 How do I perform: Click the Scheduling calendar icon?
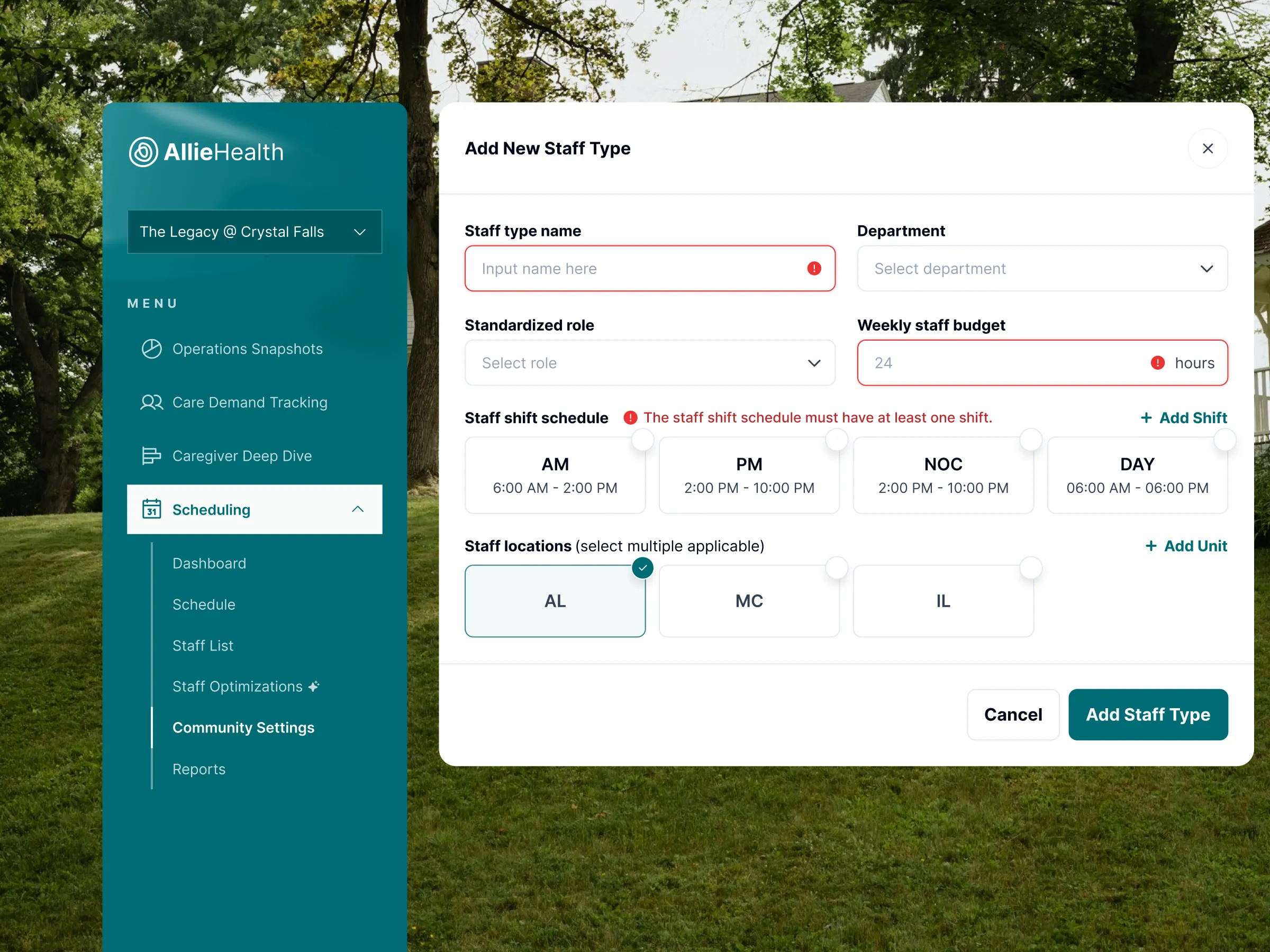pyautogui.click(x=151, y=509)
